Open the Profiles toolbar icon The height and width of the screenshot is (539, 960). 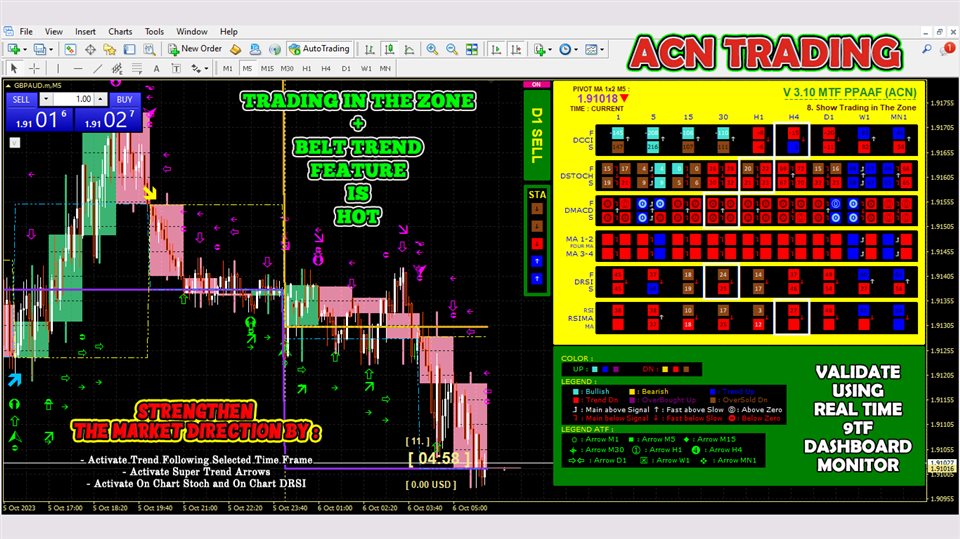(40, 49)
